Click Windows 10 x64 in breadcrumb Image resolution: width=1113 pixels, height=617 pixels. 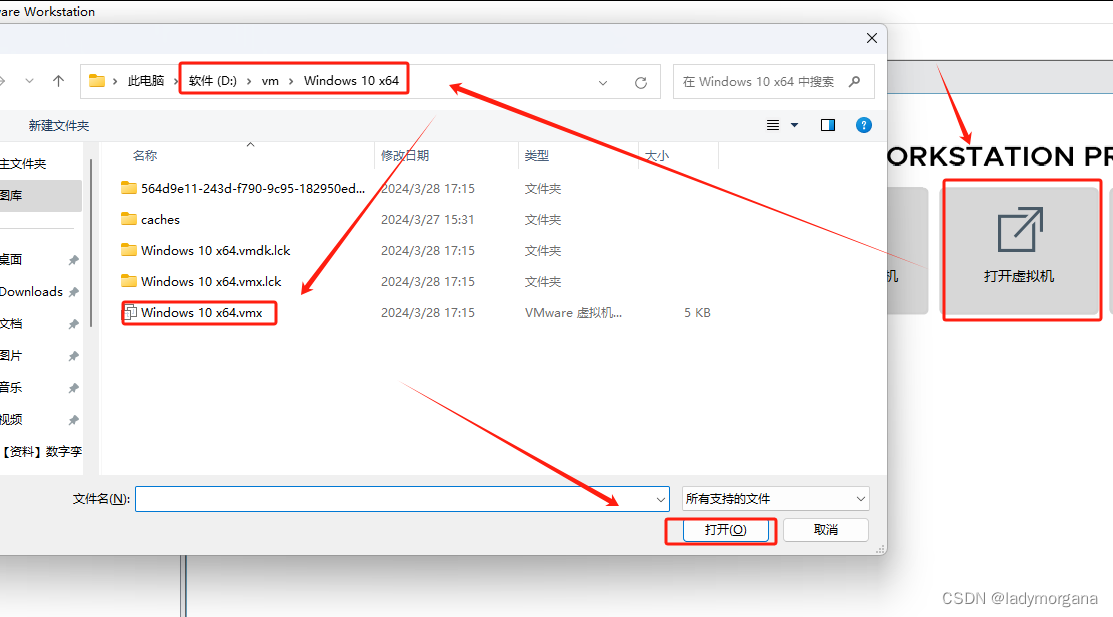pos(351,81)
